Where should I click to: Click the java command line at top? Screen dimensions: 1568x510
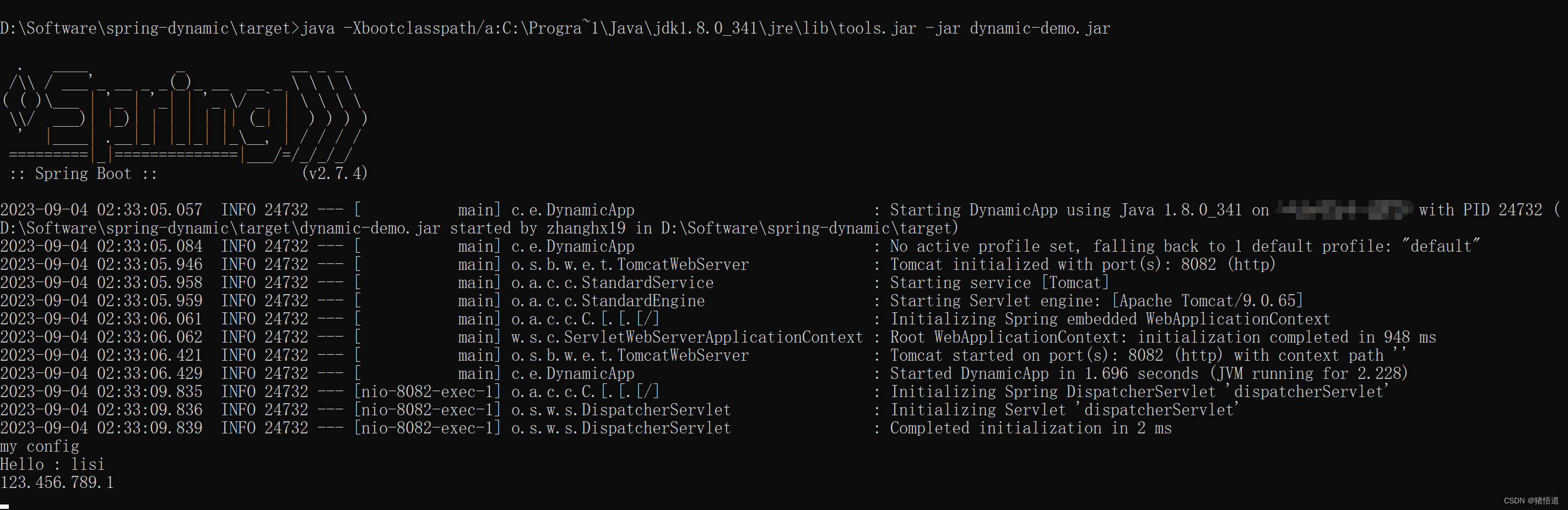[x=554, y=29]
